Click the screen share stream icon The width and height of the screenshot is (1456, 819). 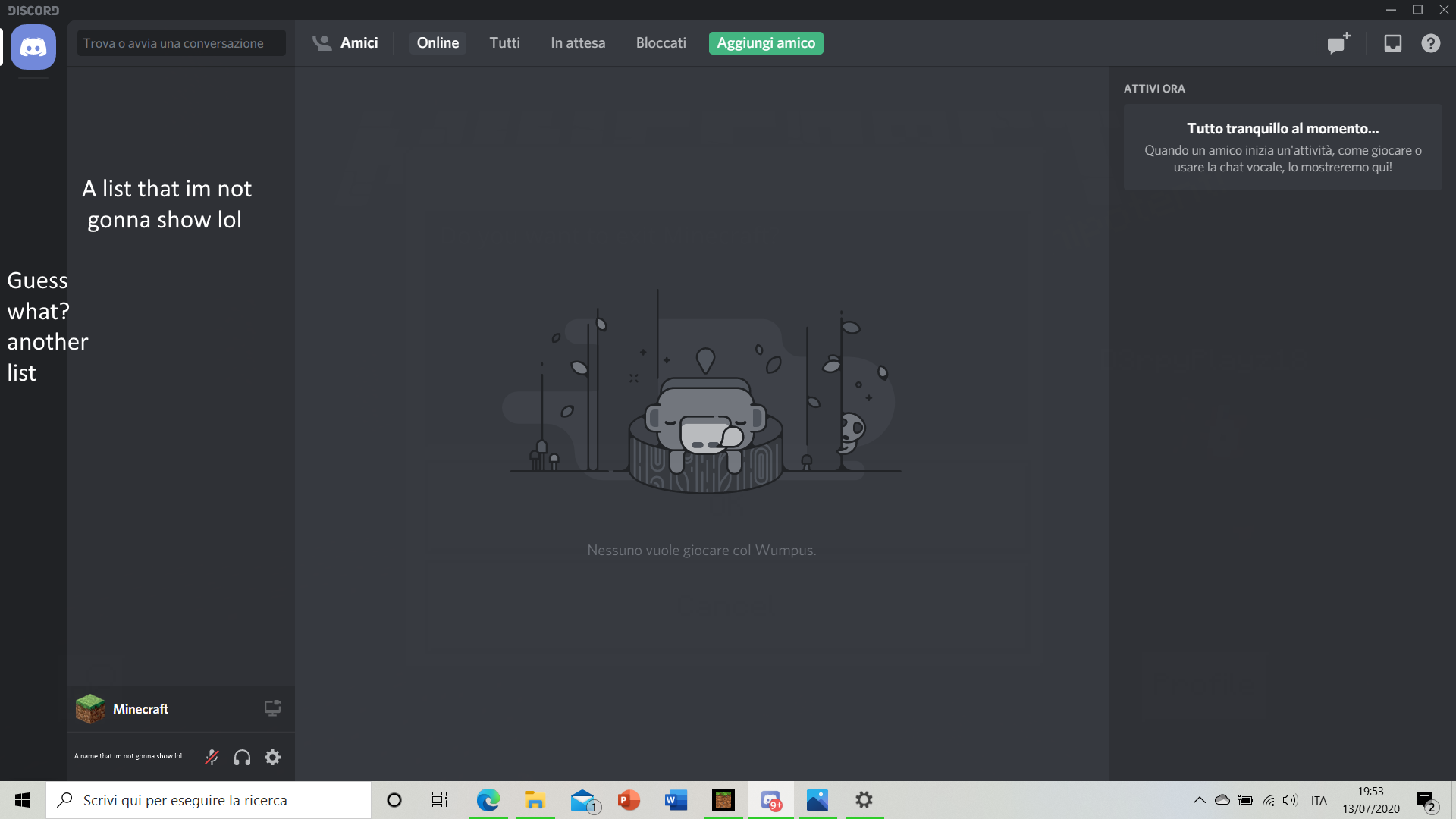click(272, 708)
